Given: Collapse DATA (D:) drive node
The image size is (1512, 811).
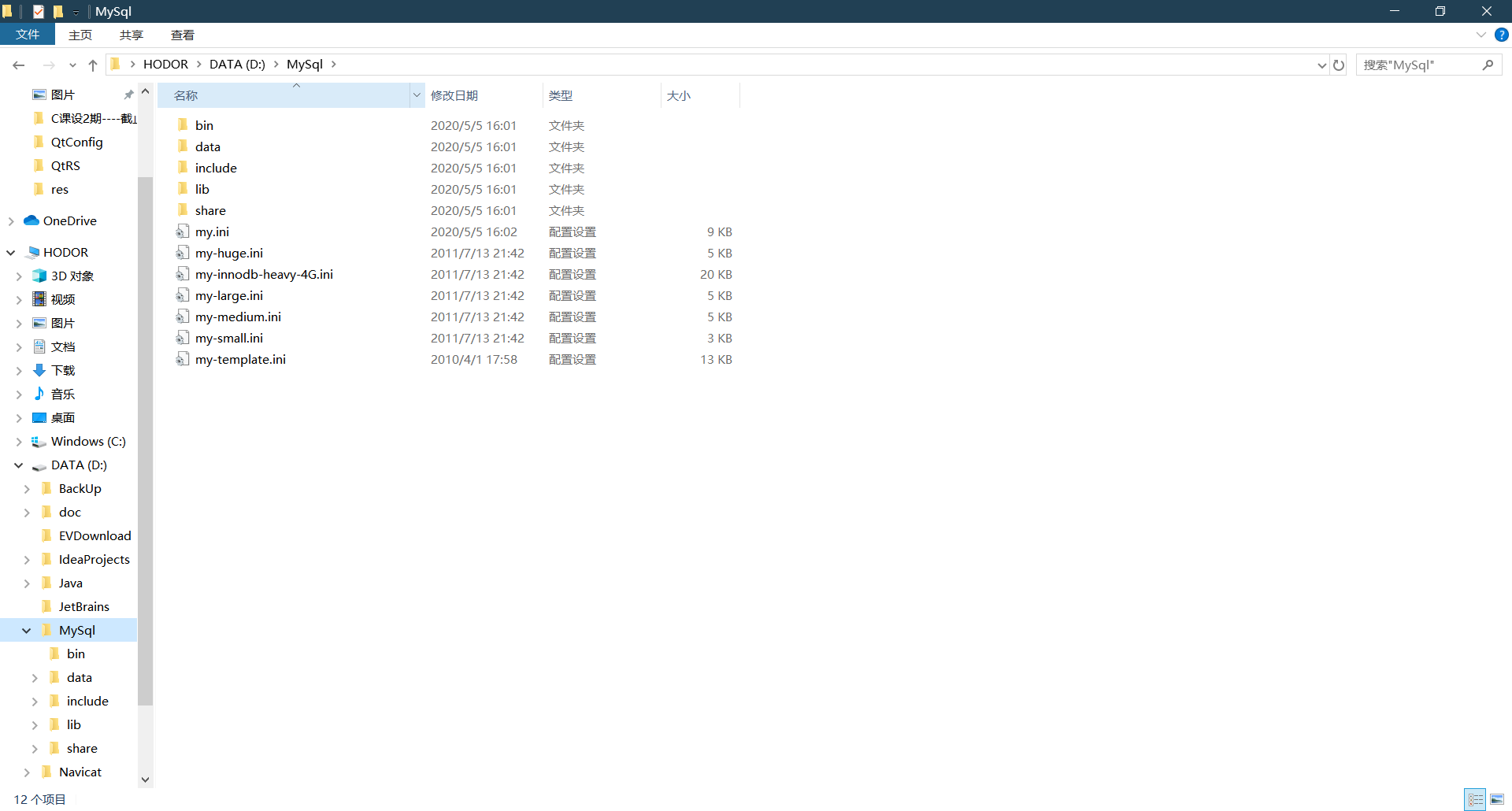Looking at the screenshot, I should click(19, 465).
